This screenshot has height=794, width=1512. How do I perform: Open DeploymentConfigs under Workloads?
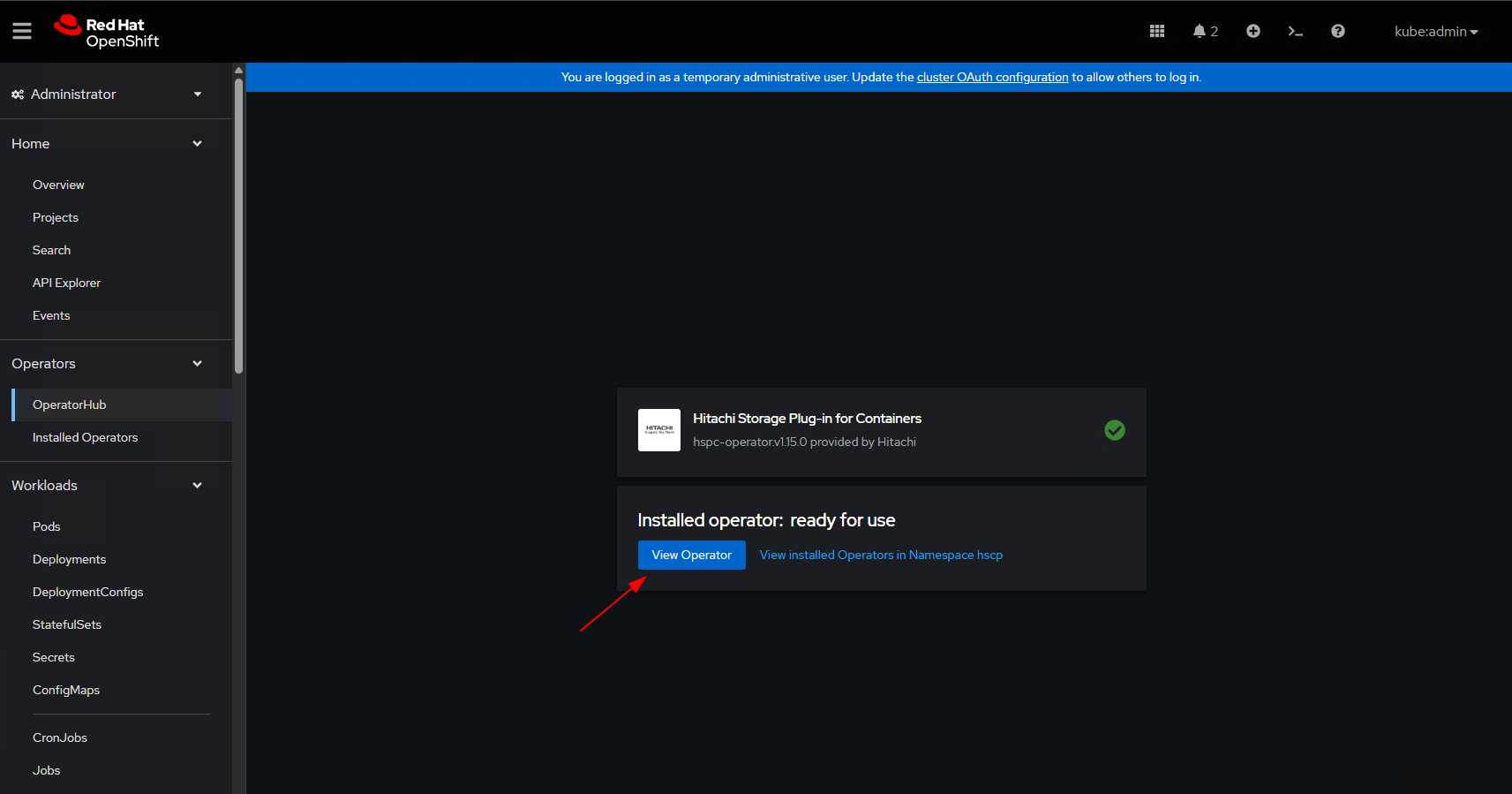tap(87, 592)
